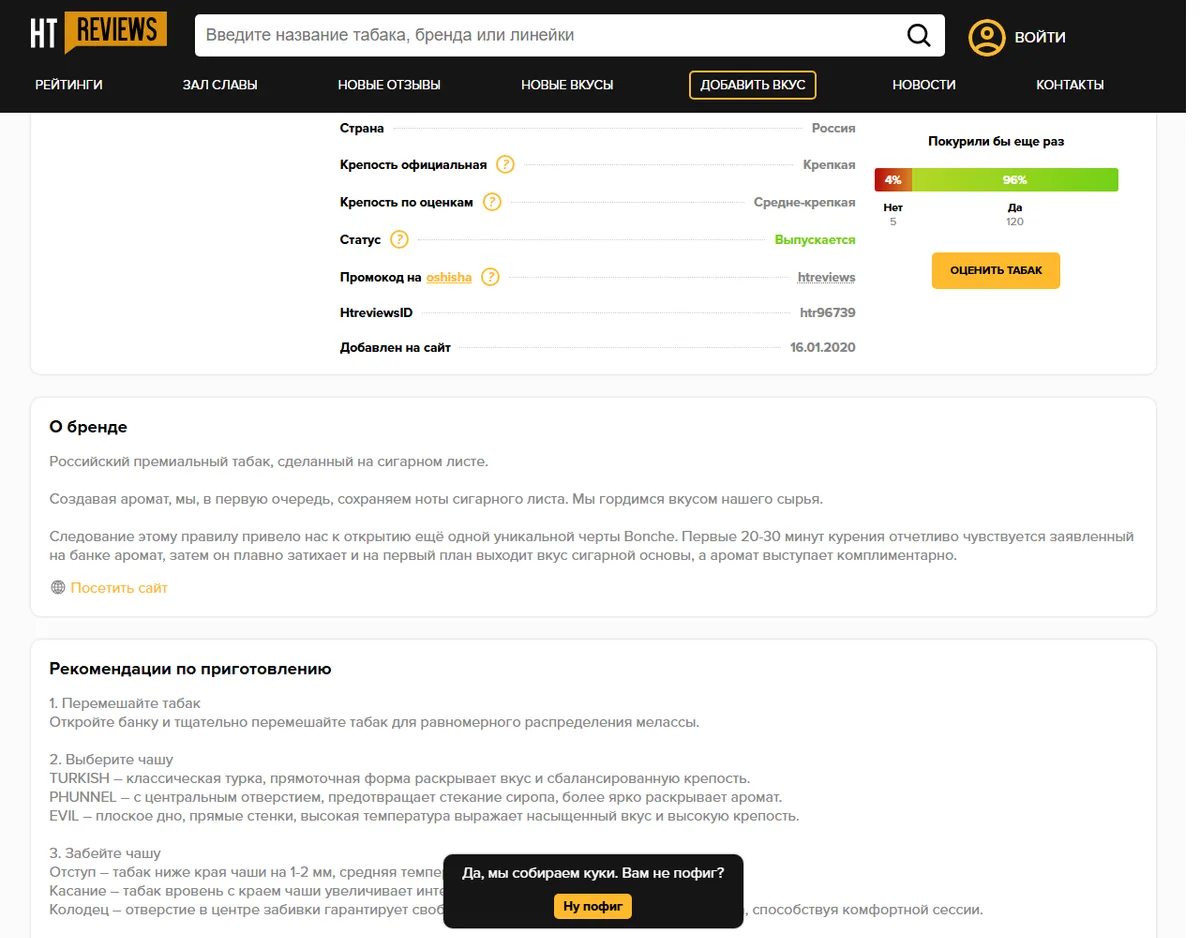This screenshot has height=938, width=1200.
Task: Click the user profile avatar icon
Action: 986,37
